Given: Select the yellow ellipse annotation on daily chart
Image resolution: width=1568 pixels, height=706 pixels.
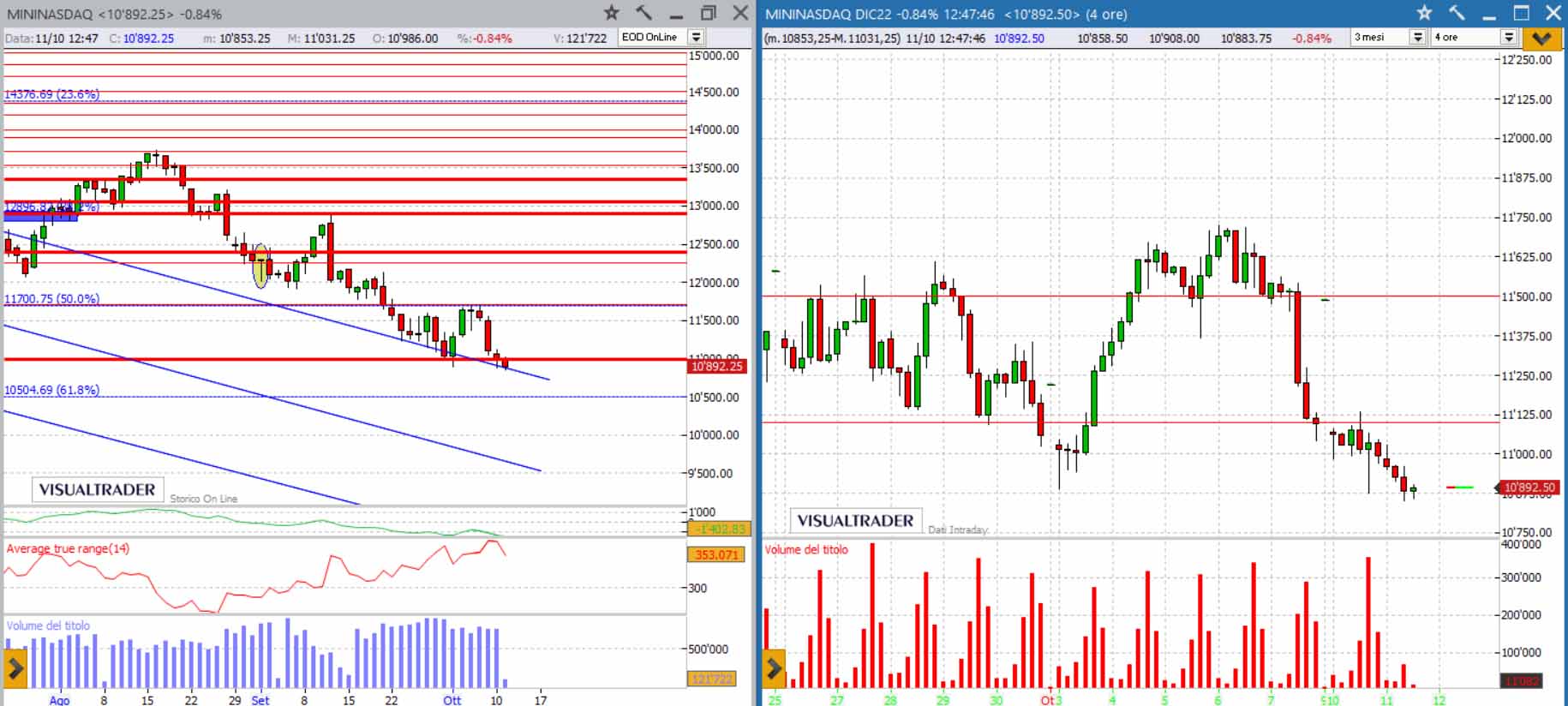Looking at the screenshot, I should coord(261,266).
